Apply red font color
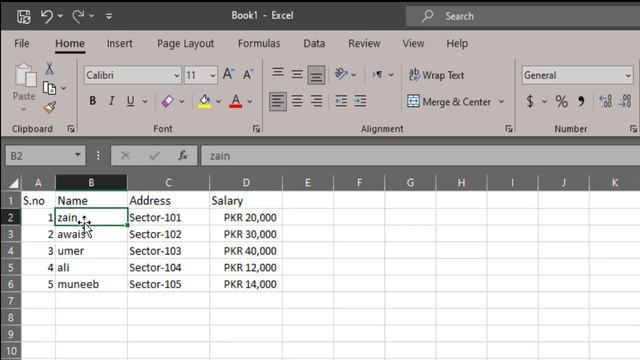 236,101
